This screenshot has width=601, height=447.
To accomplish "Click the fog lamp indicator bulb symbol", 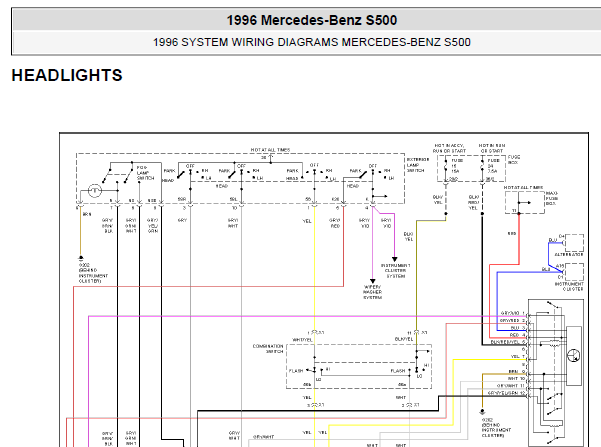I will click(x=95, y=191).
